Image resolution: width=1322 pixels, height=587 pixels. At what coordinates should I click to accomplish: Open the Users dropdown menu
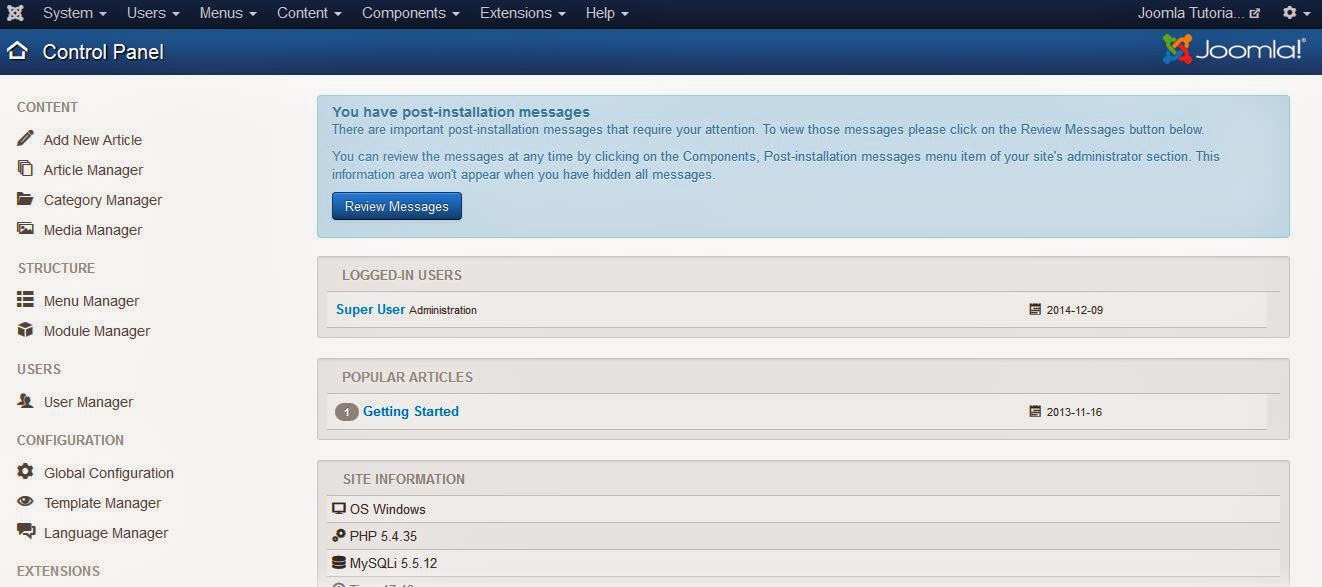click(153, 13)
